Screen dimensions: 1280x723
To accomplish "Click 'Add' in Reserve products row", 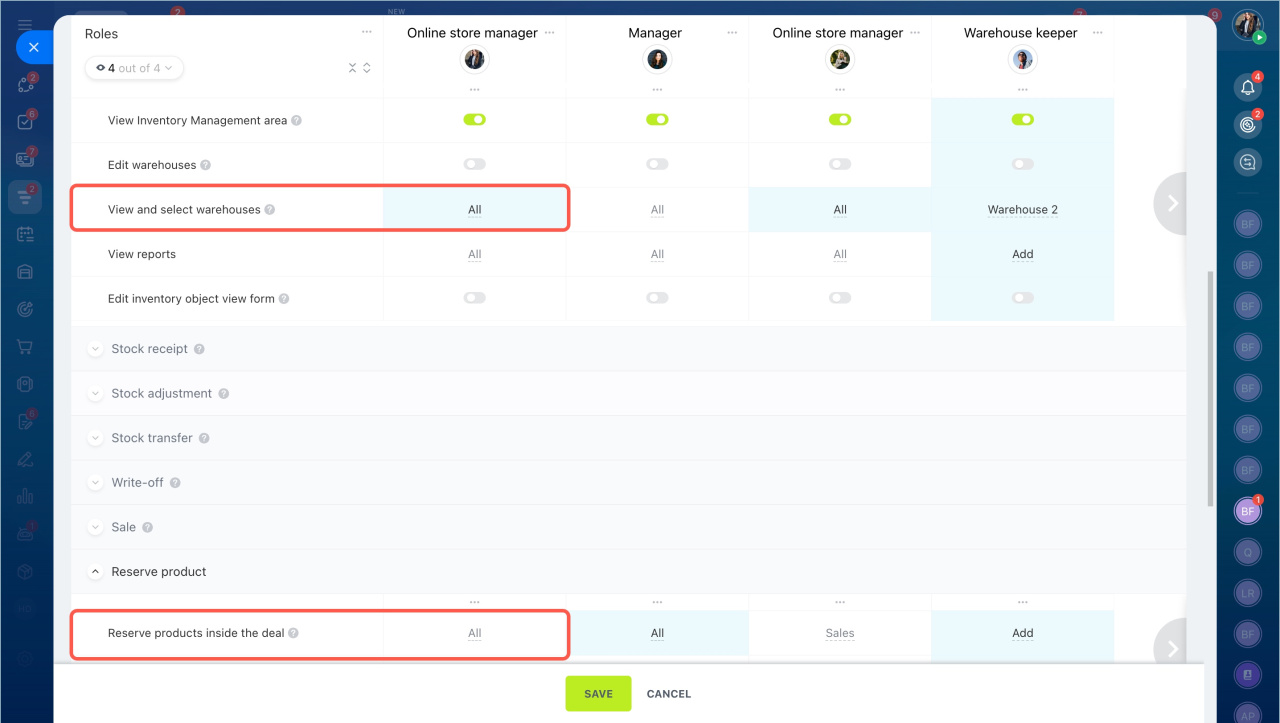I will (x=1022, y=633).
